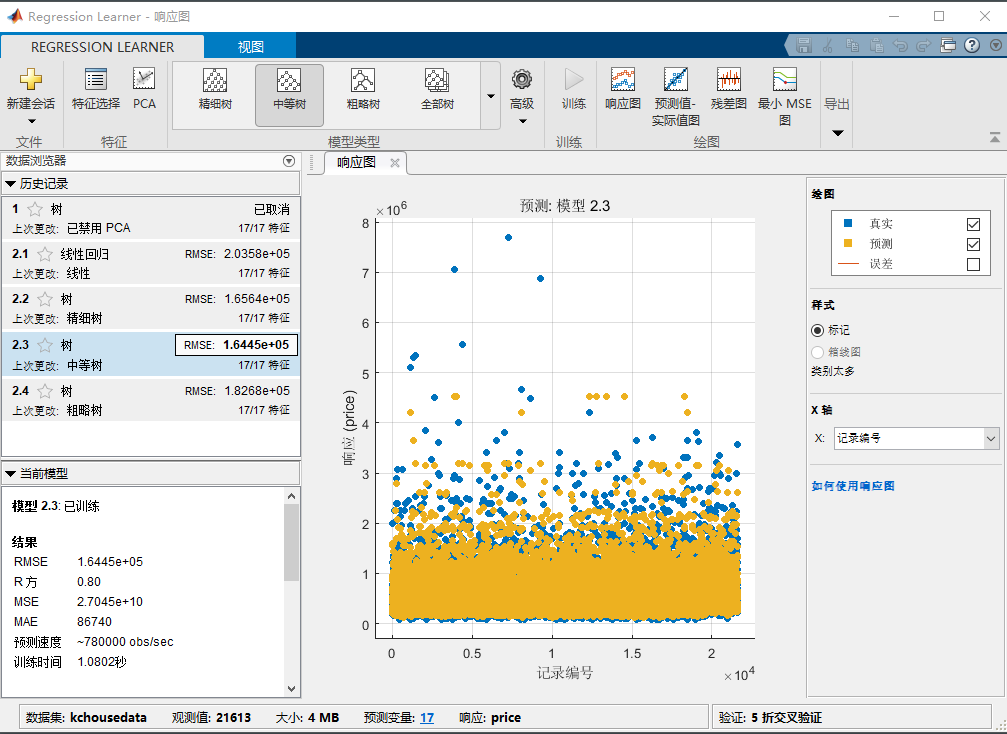Select the 标记 radio button

pyautogui.click(x=818, y=330)
